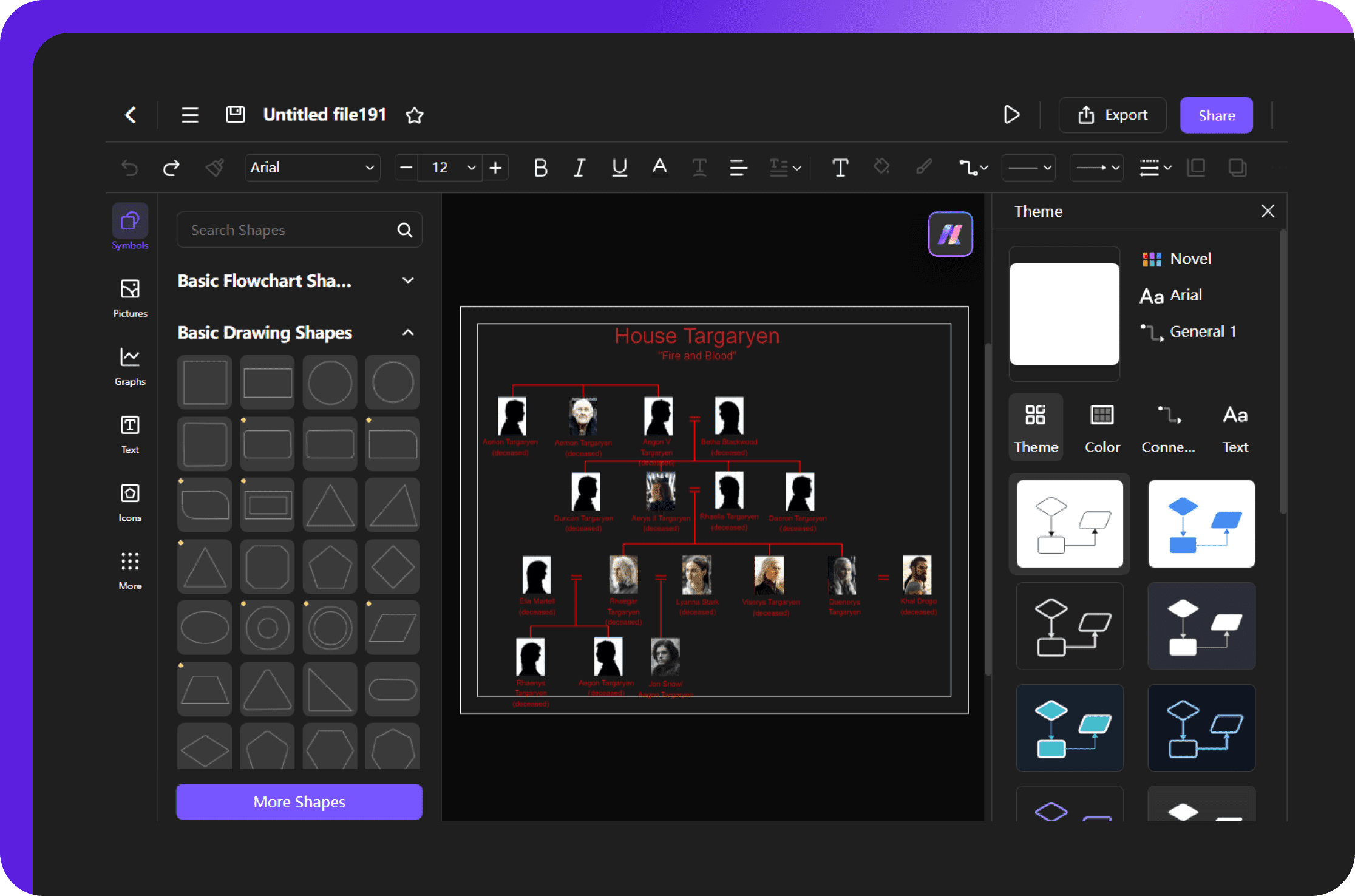Screen dimensions: 1355x896
Task: Open the line style dropdown
Action: tap(1028, 167)
